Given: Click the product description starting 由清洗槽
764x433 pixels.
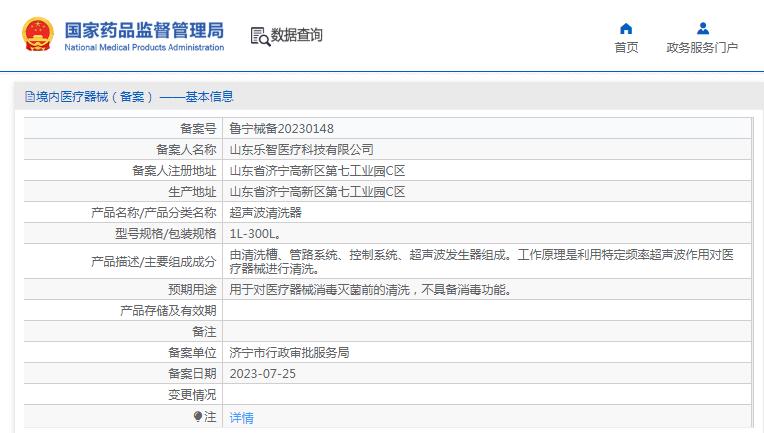Looking at the screenshot, I should point(481,262).
